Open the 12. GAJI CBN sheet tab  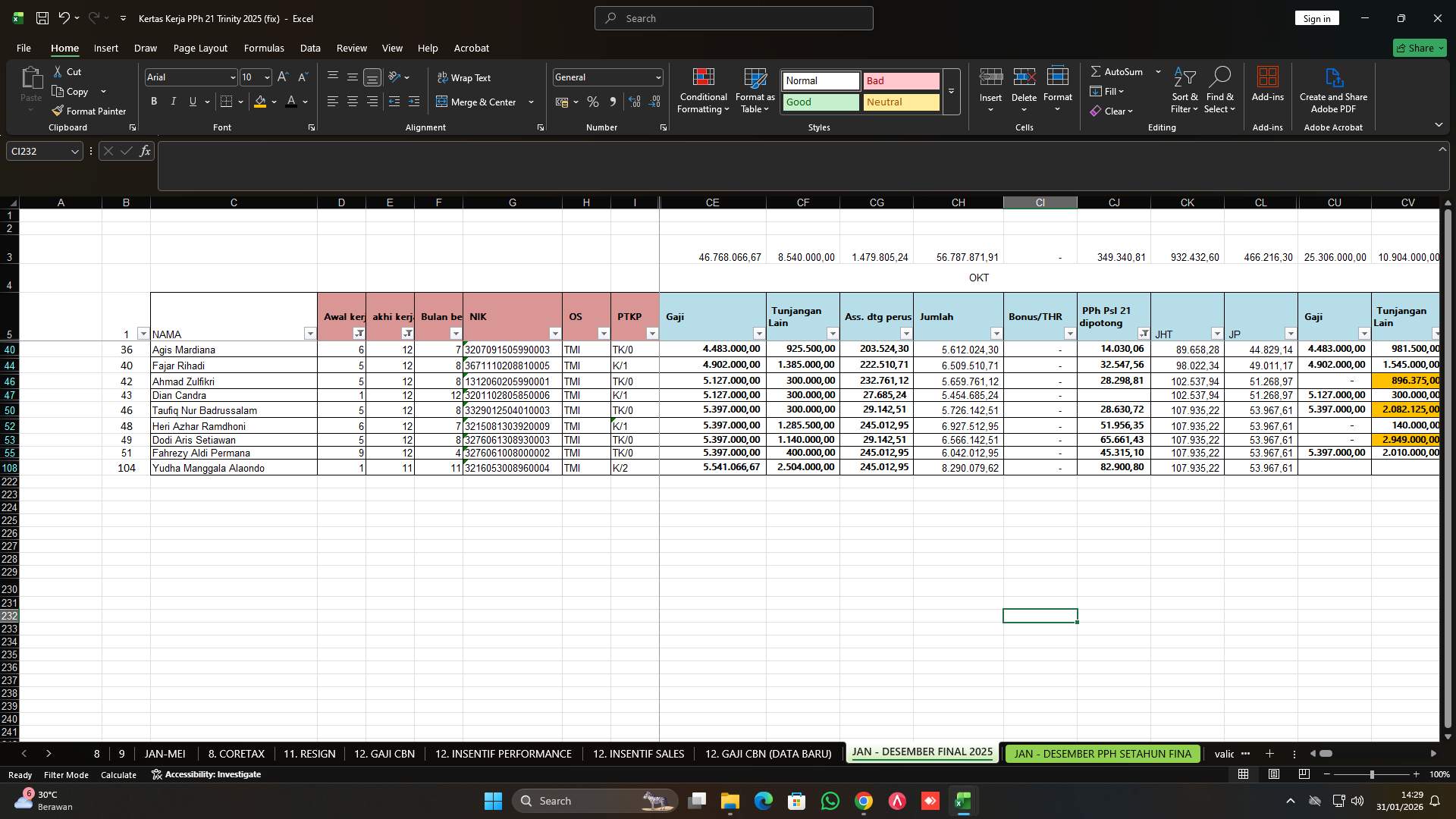(384, 754)
